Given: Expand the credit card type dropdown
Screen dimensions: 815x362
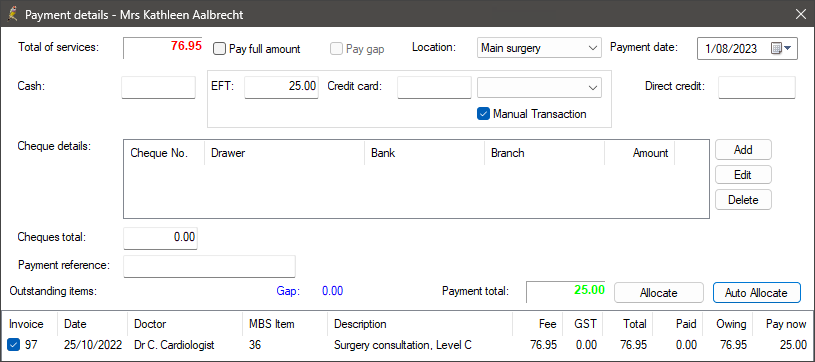Looking at the screenshot, I should [539, 87].
